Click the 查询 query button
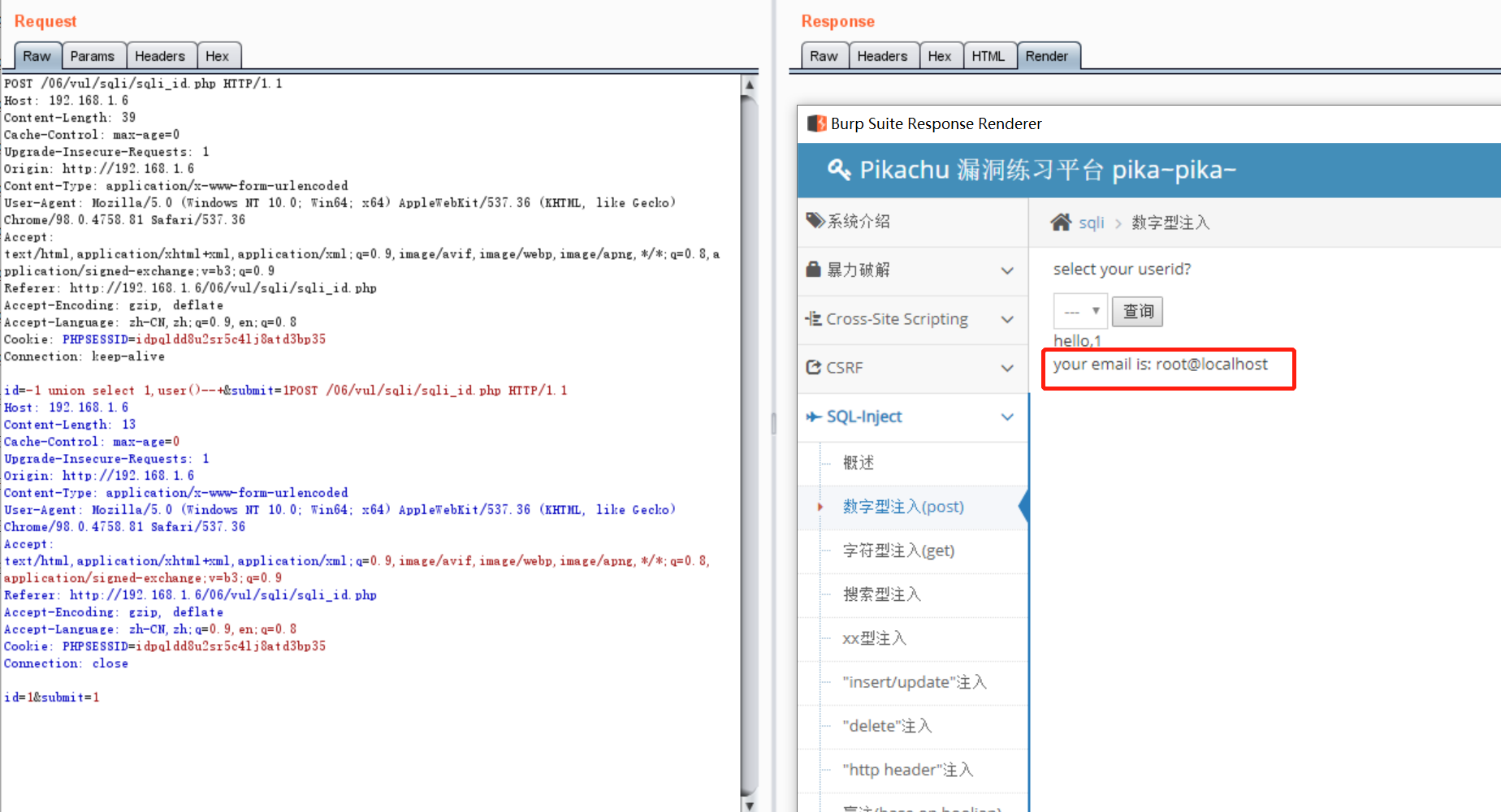This screenshot has height=812, width=1501. [x=1137, y=311]
